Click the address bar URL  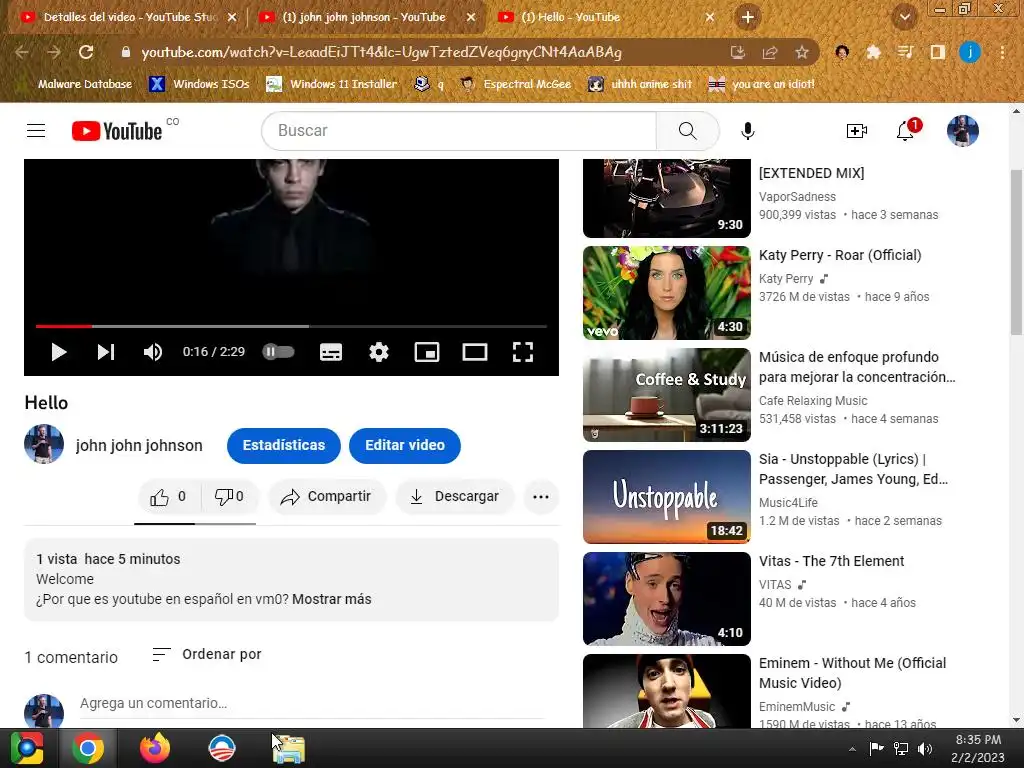[x=381, y=52]
